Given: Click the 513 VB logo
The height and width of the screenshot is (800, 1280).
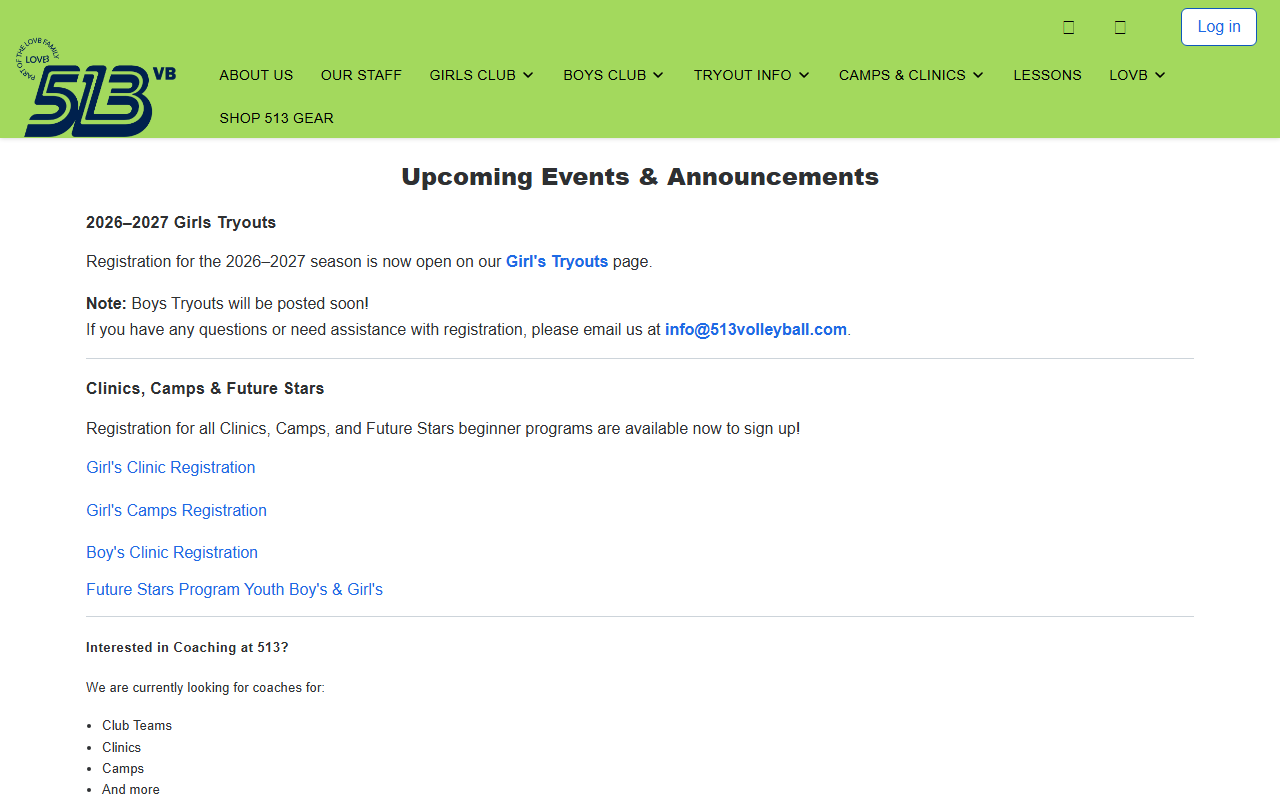Looking at the screenshot, I should pyautogui.click(x=97, y=88).
